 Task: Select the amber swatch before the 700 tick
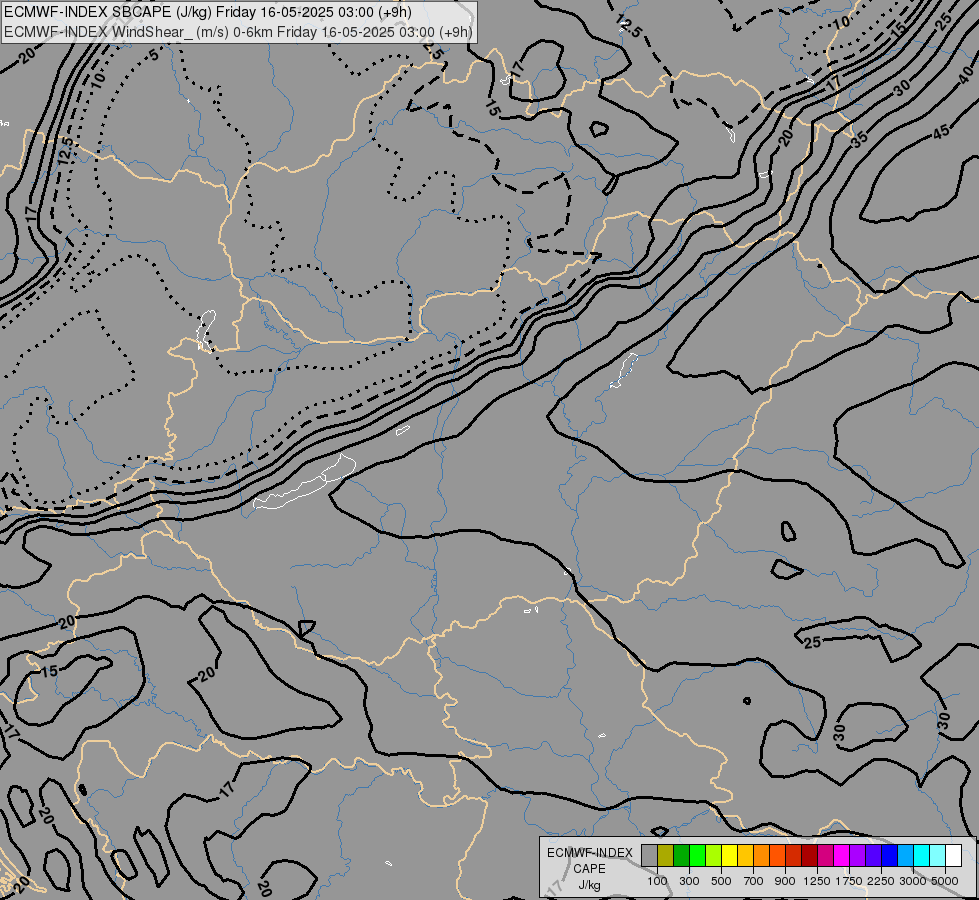tap(745, 855)
